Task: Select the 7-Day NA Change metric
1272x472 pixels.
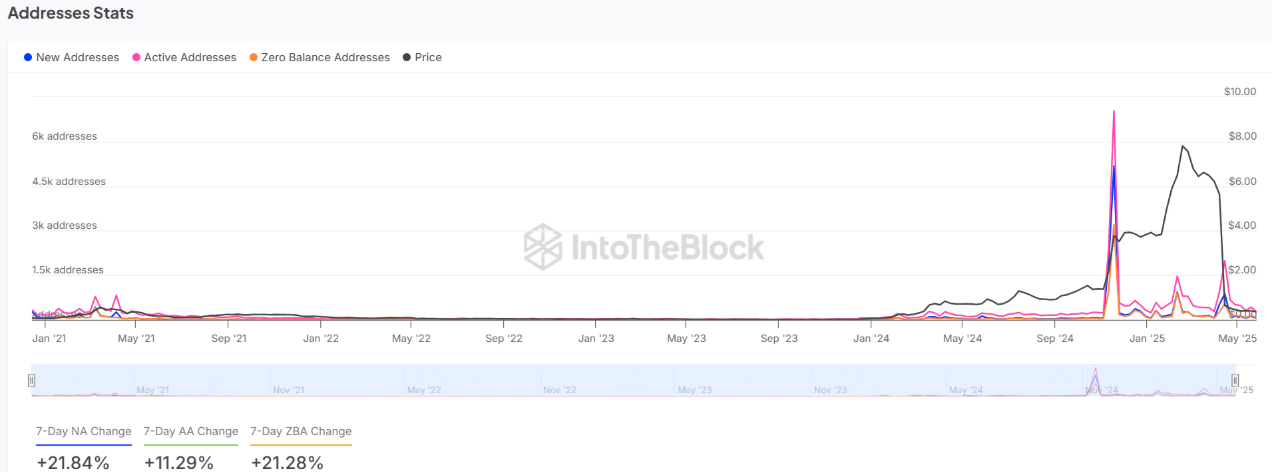Action: [84, 432]
